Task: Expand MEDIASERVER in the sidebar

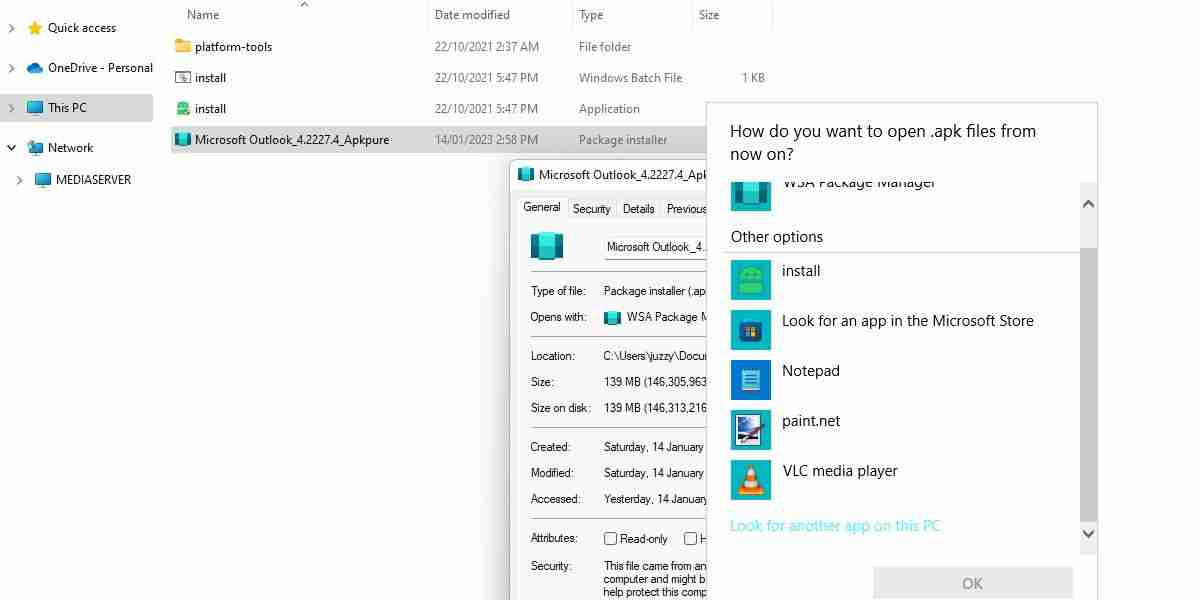Action: tap(21, 180)
